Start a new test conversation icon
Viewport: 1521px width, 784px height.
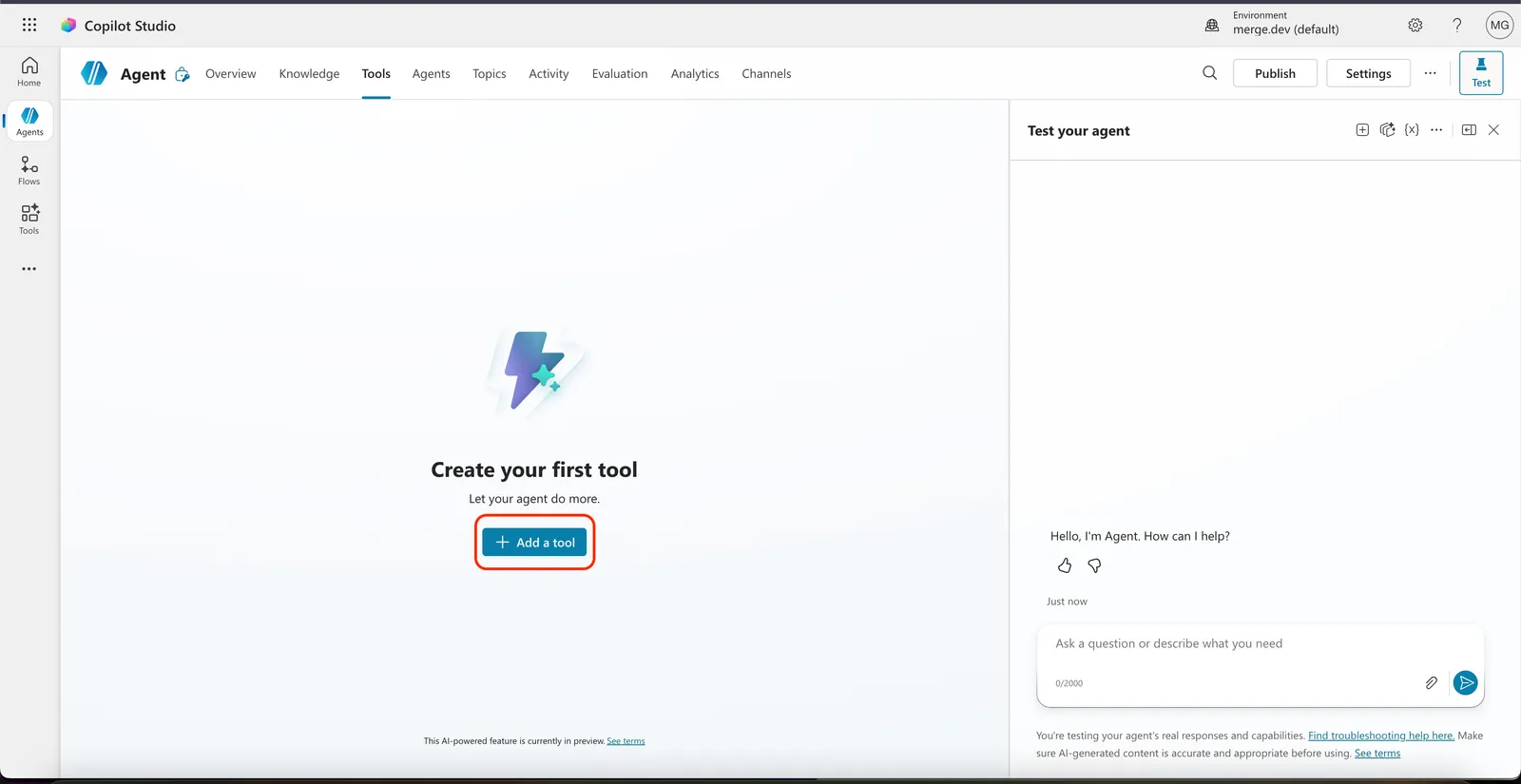[x=1362, y=130]
